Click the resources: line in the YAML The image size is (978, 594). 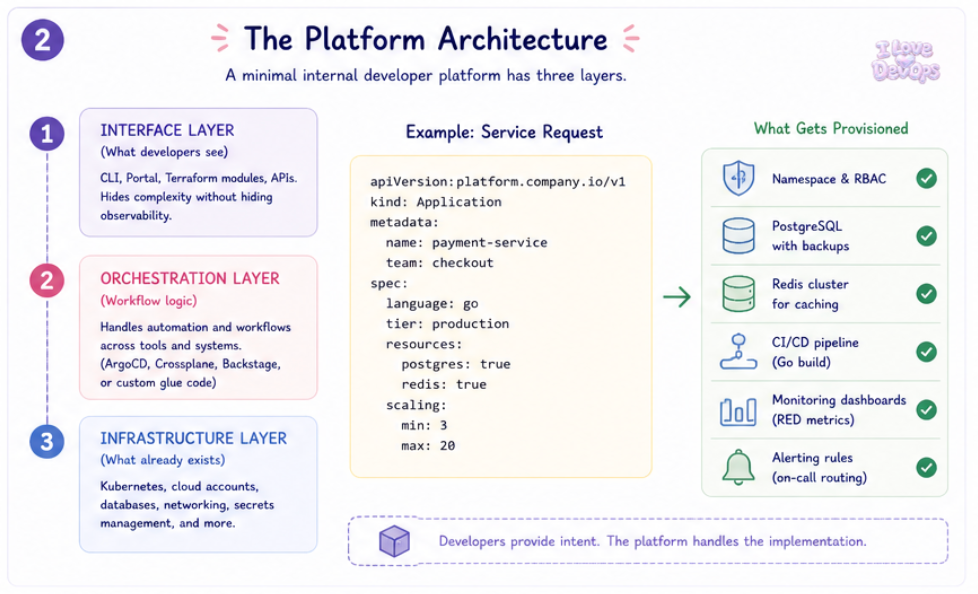coord(424,344)
